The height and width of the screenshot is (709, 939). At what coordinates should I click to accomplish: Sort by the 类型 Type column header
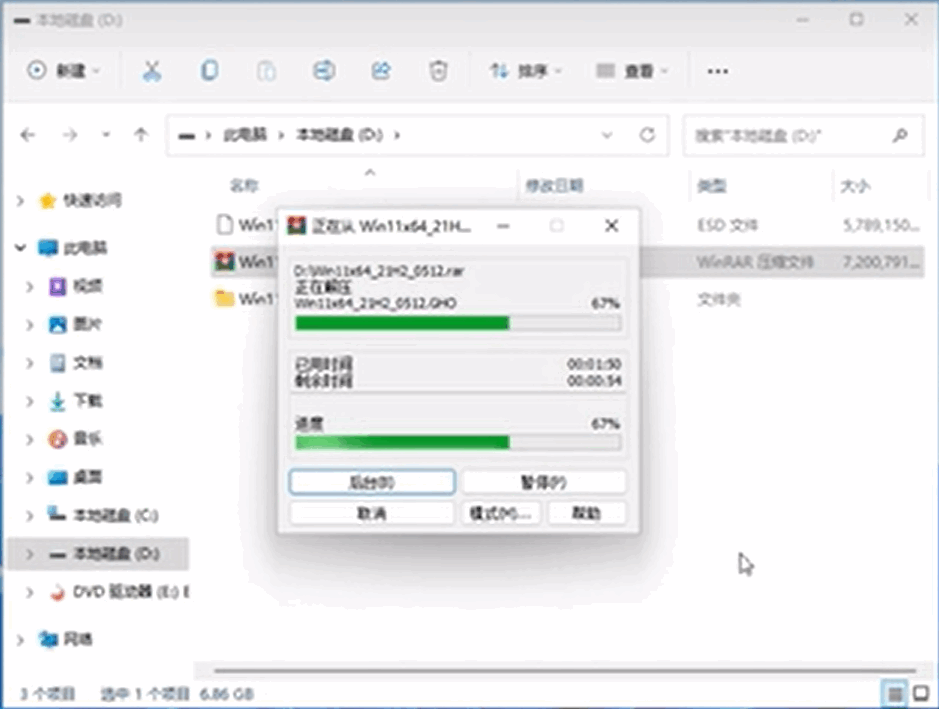point(711,186)
